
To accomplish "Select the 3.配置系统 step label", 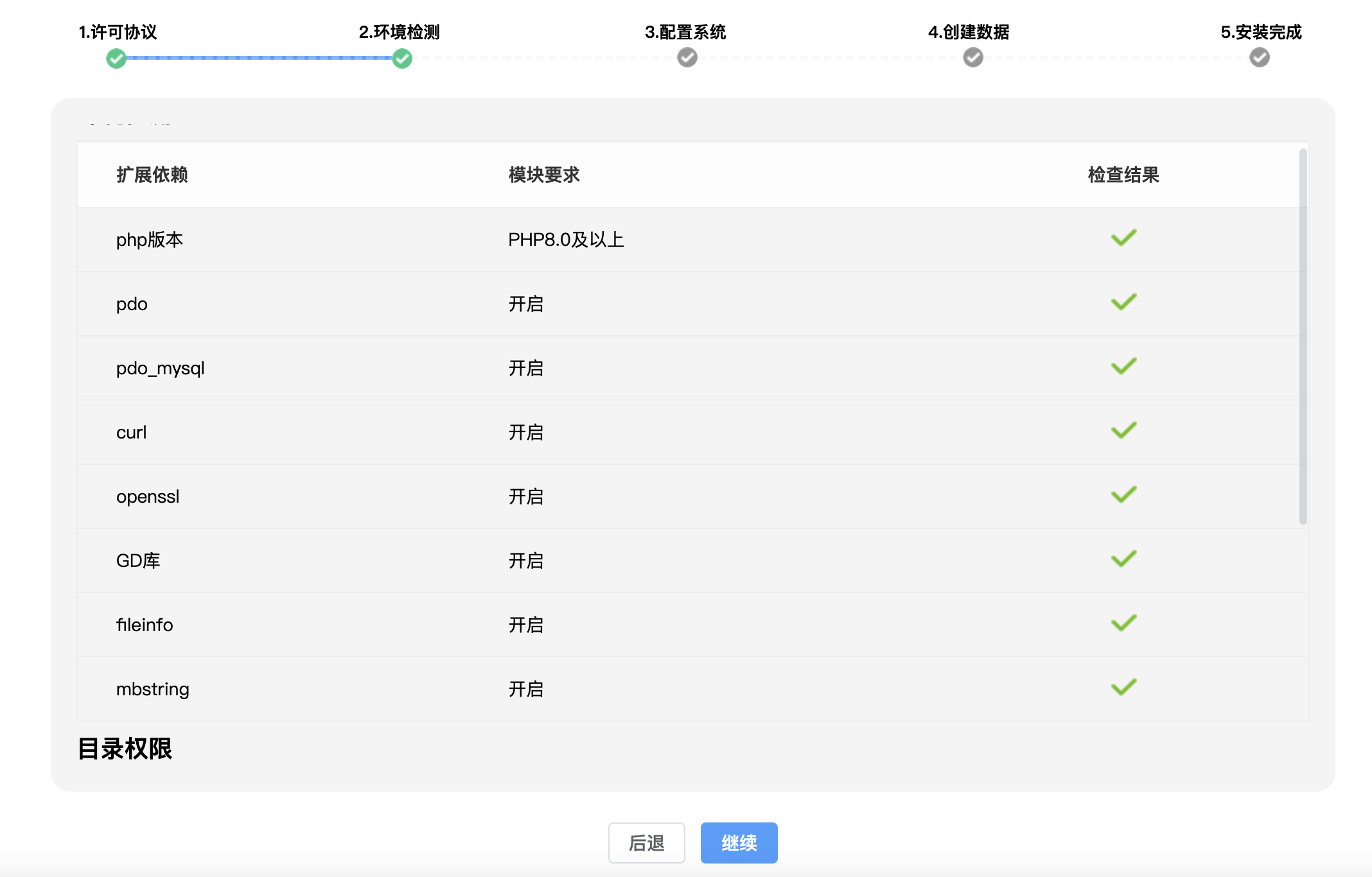I will pyautogui.click(x=685, y=32).
